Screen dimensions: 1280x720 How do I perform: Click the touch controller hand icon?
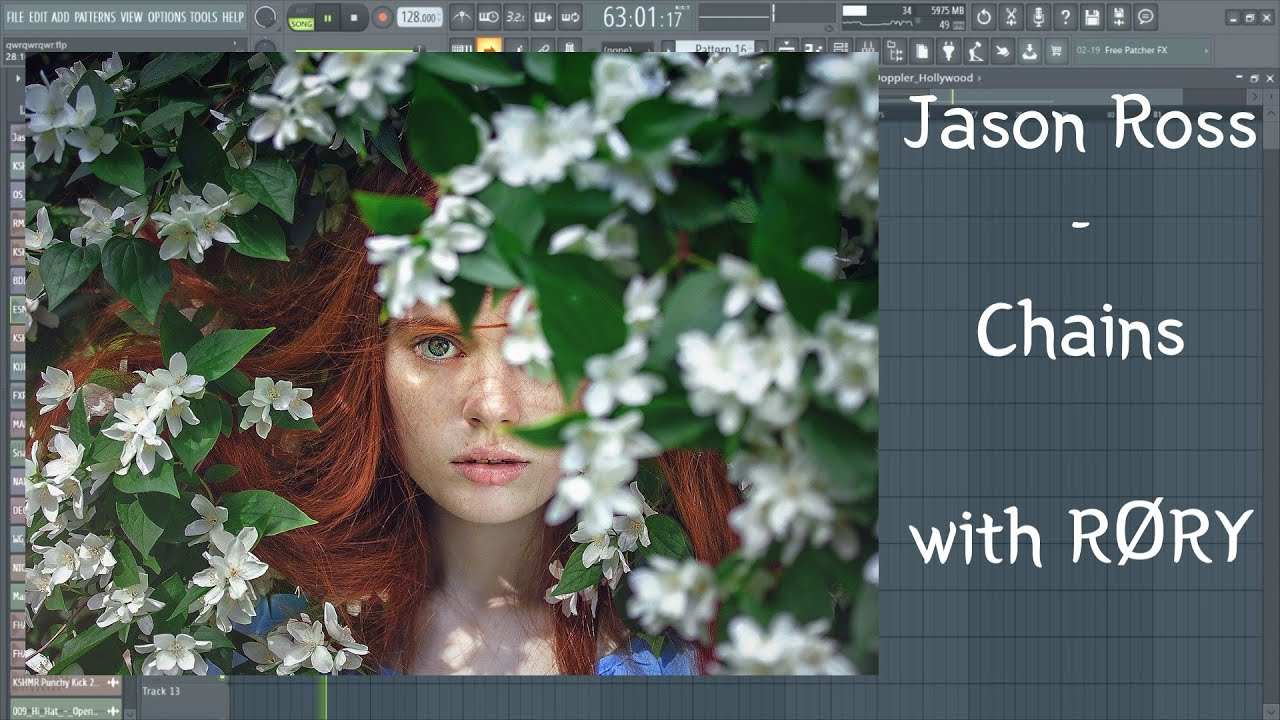(1003, 49)
